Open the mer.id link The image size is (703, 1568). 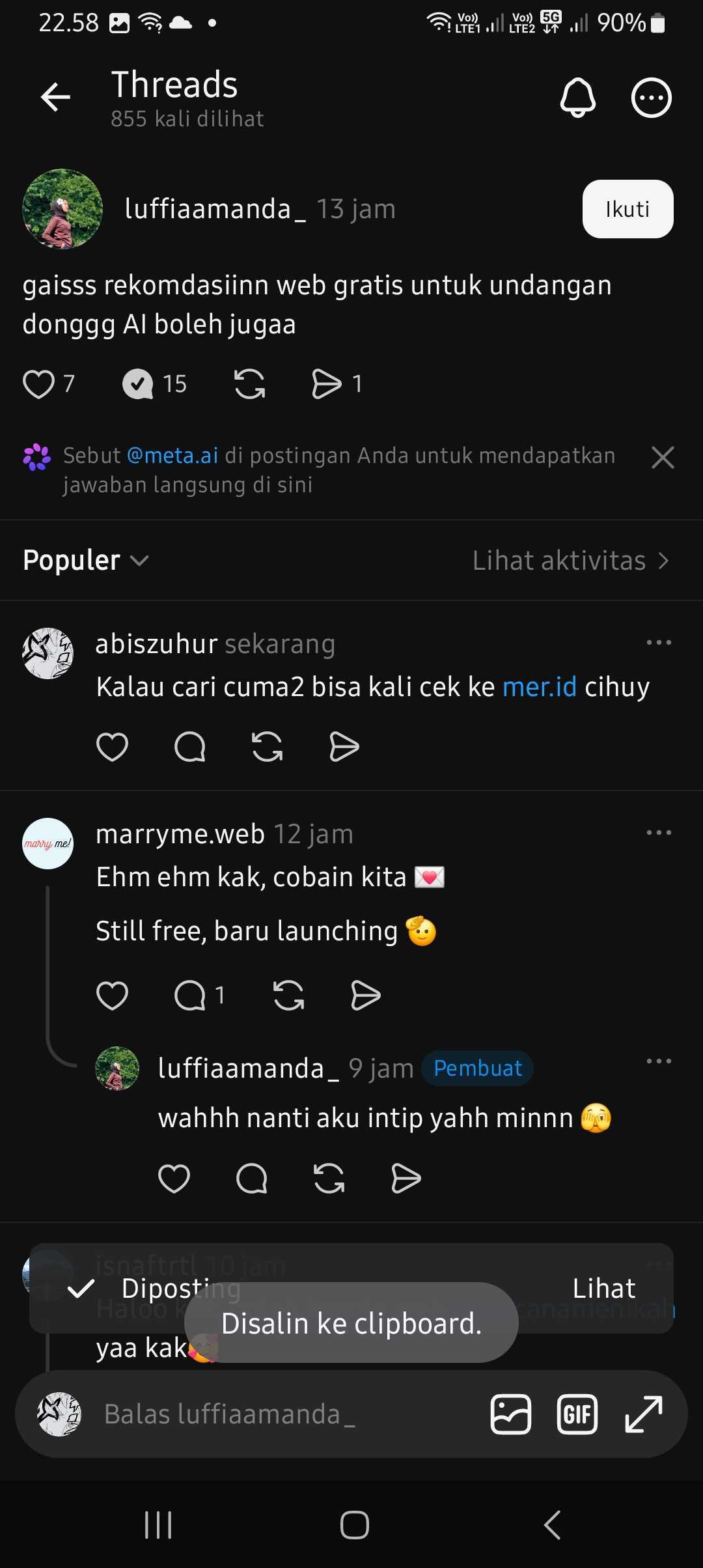pos(540,687)
